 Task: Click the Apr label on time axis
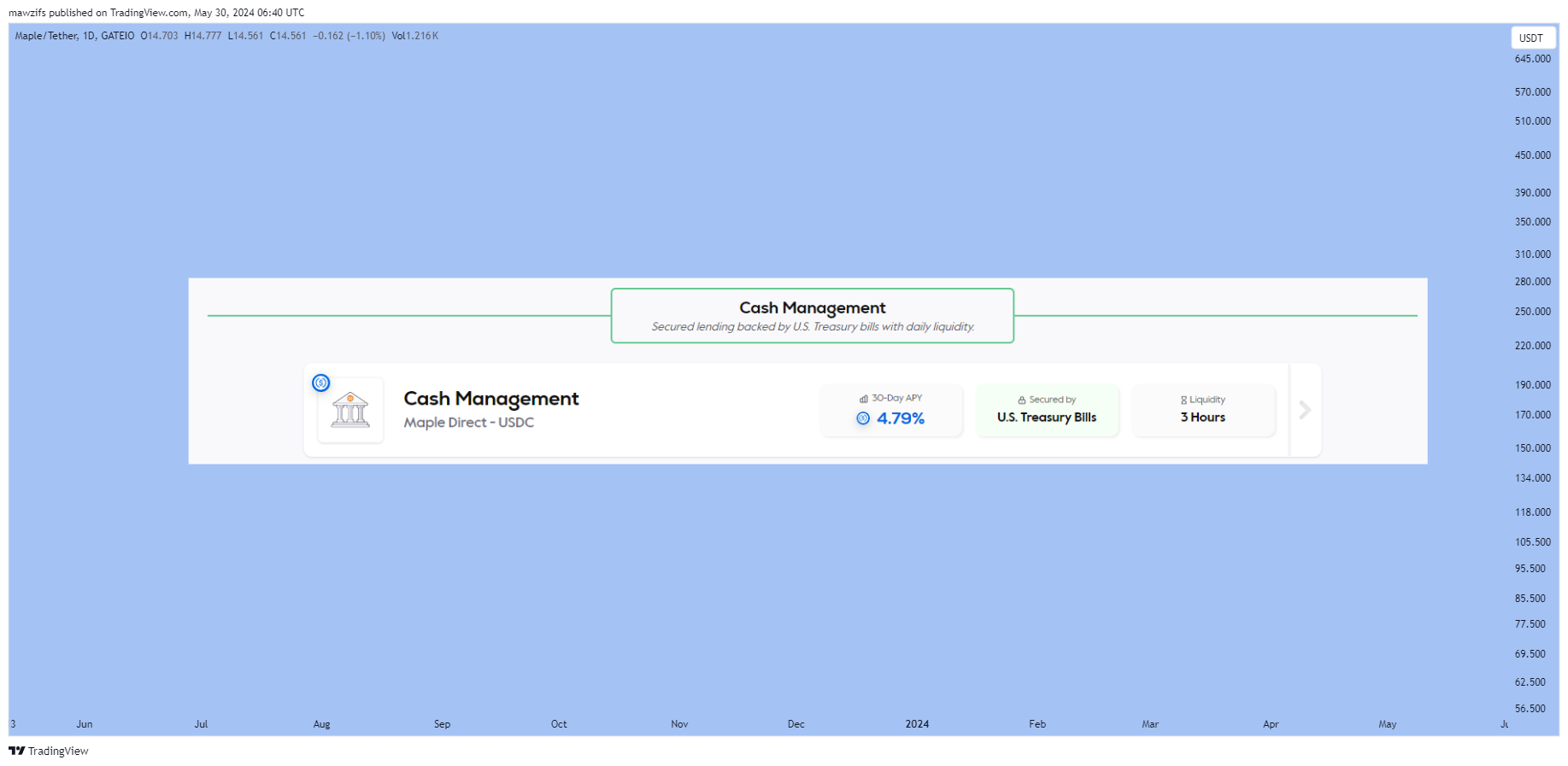pyautogui.click(x=1271, y=724)
